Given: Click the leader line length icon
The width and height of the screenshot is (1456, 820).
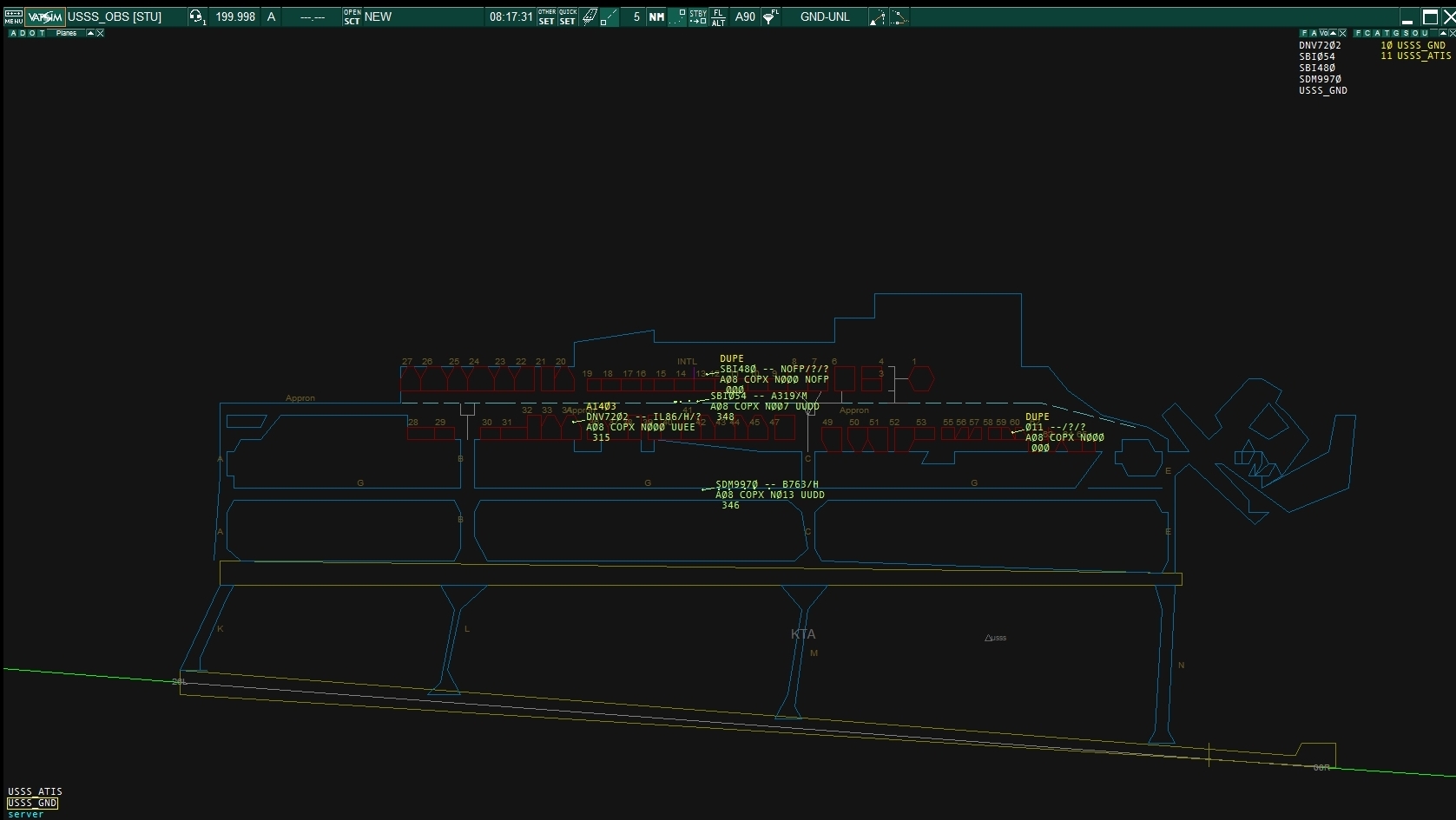Looking at the screenshot, I should [610, 16].
